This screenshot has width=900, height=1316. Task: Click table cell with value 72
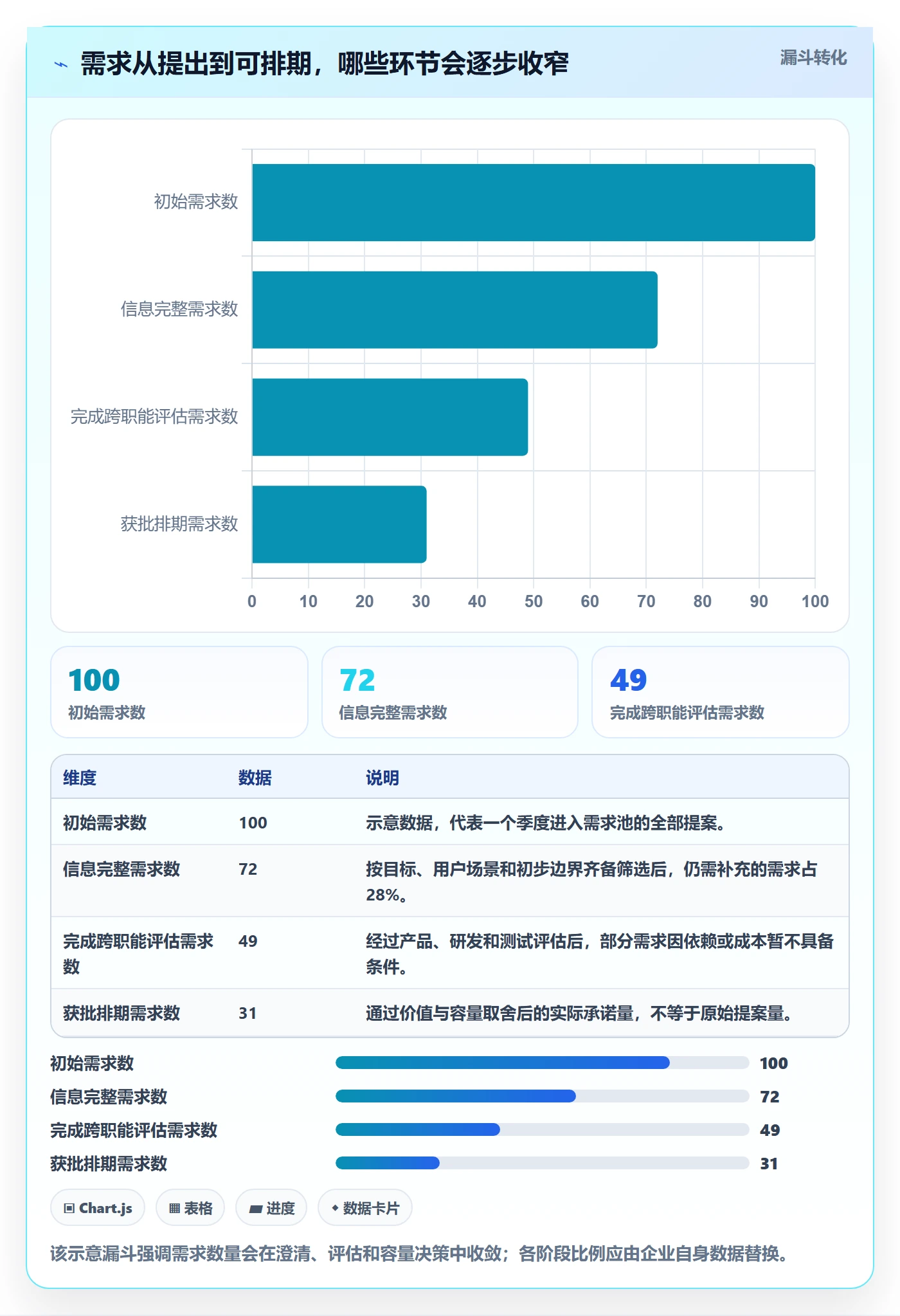click(x=248, y=869)
